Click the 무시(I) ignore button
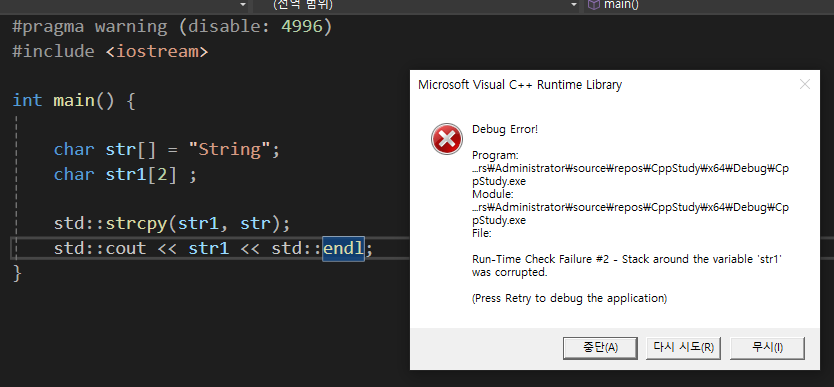Viewport: 834px width, 387px height. (x=767, y=348)
